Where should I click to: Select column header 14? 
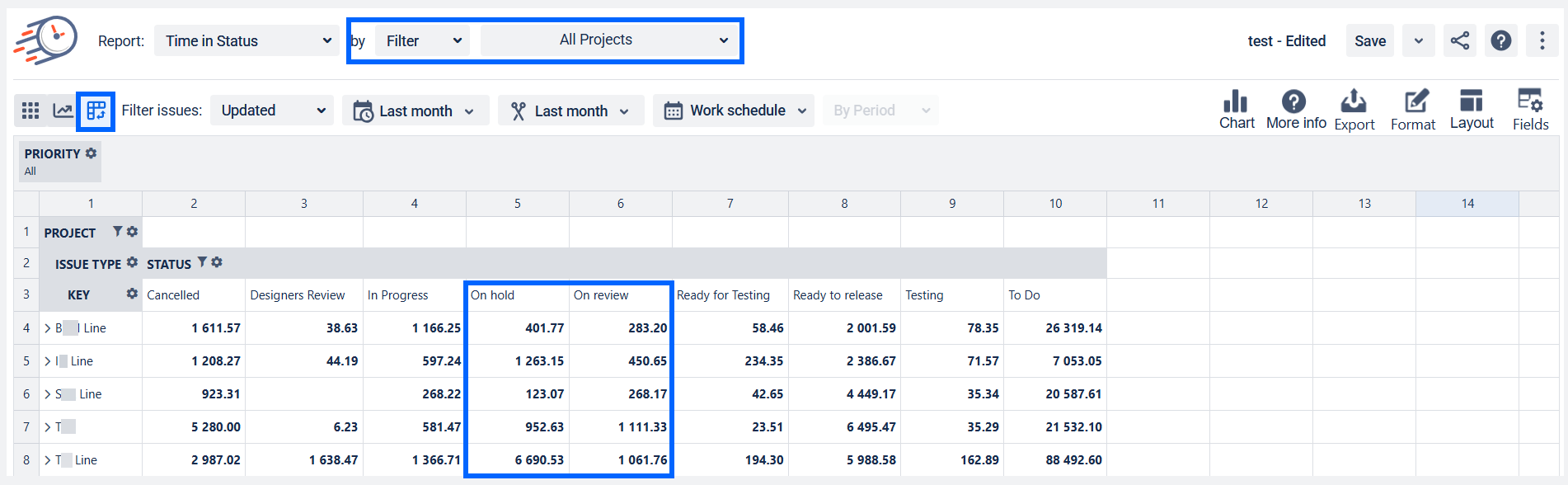click(x=1467, y=204)
